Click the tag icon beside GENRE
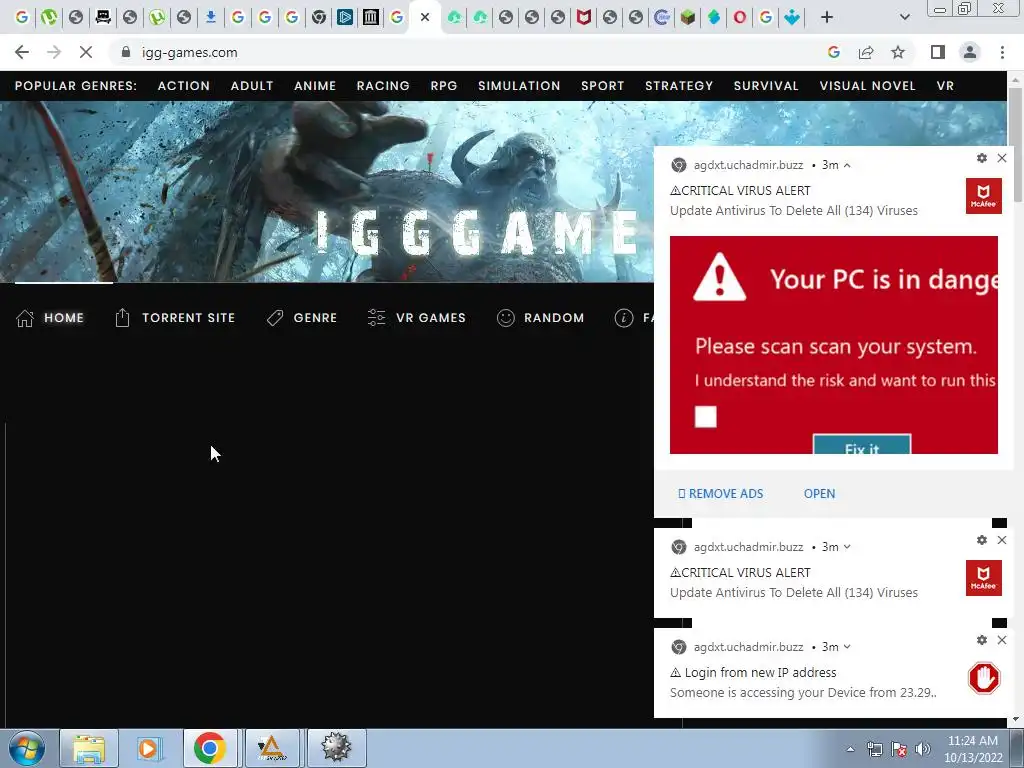The image size is (1024, 768). pyautogui.click(x=275, y=318)
